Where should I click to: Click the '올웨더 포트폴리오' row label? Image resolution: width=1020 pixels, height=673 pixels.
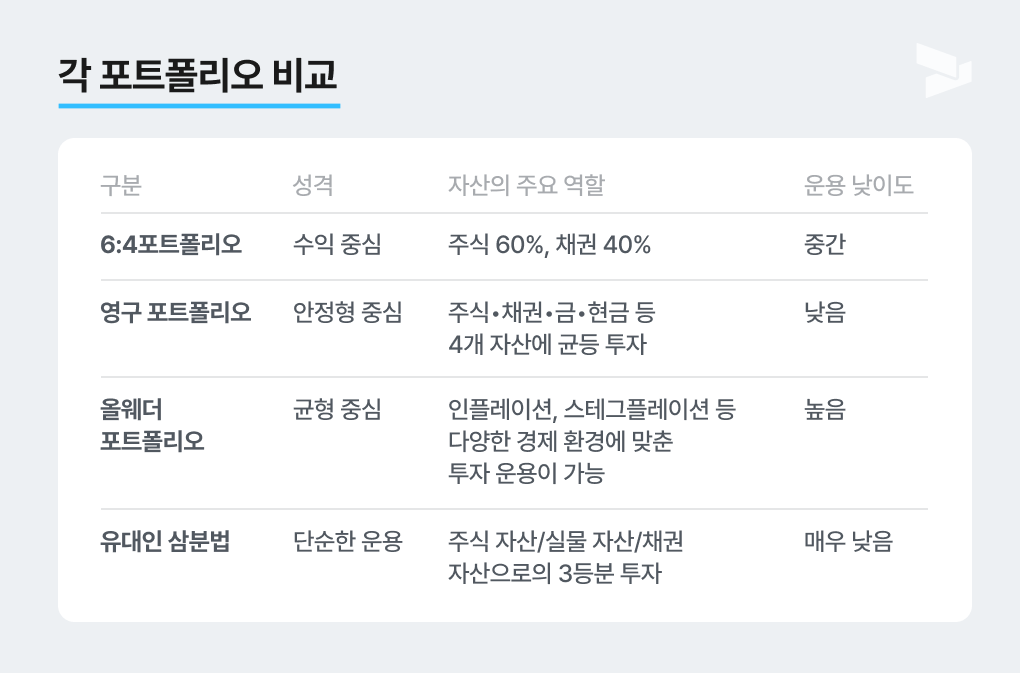[x=152, y=425]
